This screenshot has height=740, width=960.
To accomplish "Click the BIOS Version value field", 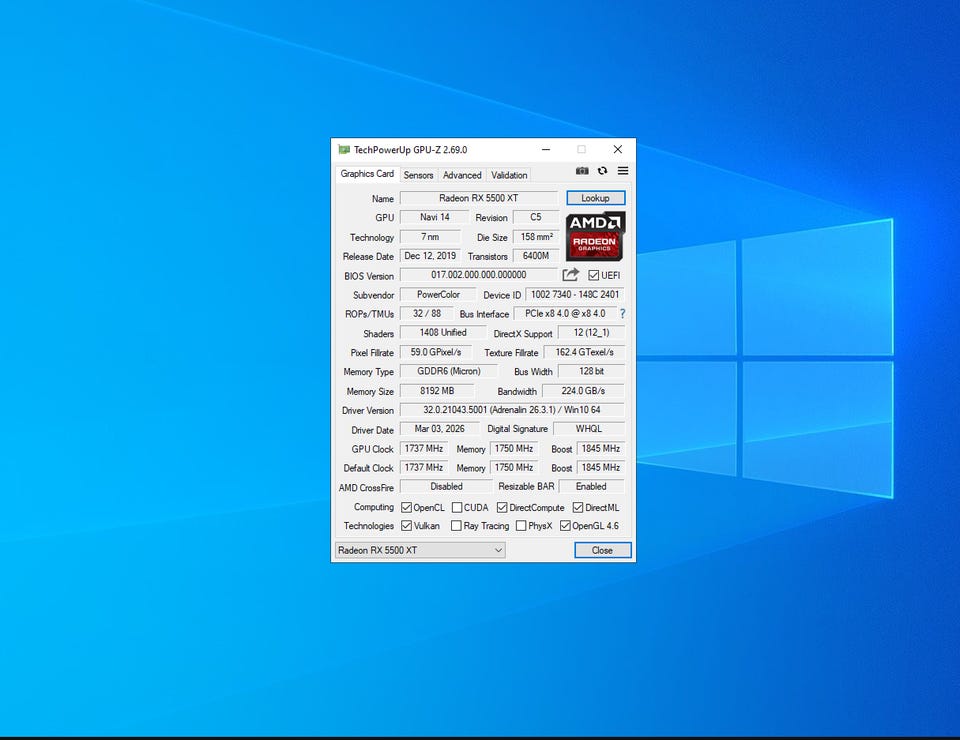I will click(x=478, y=275).
